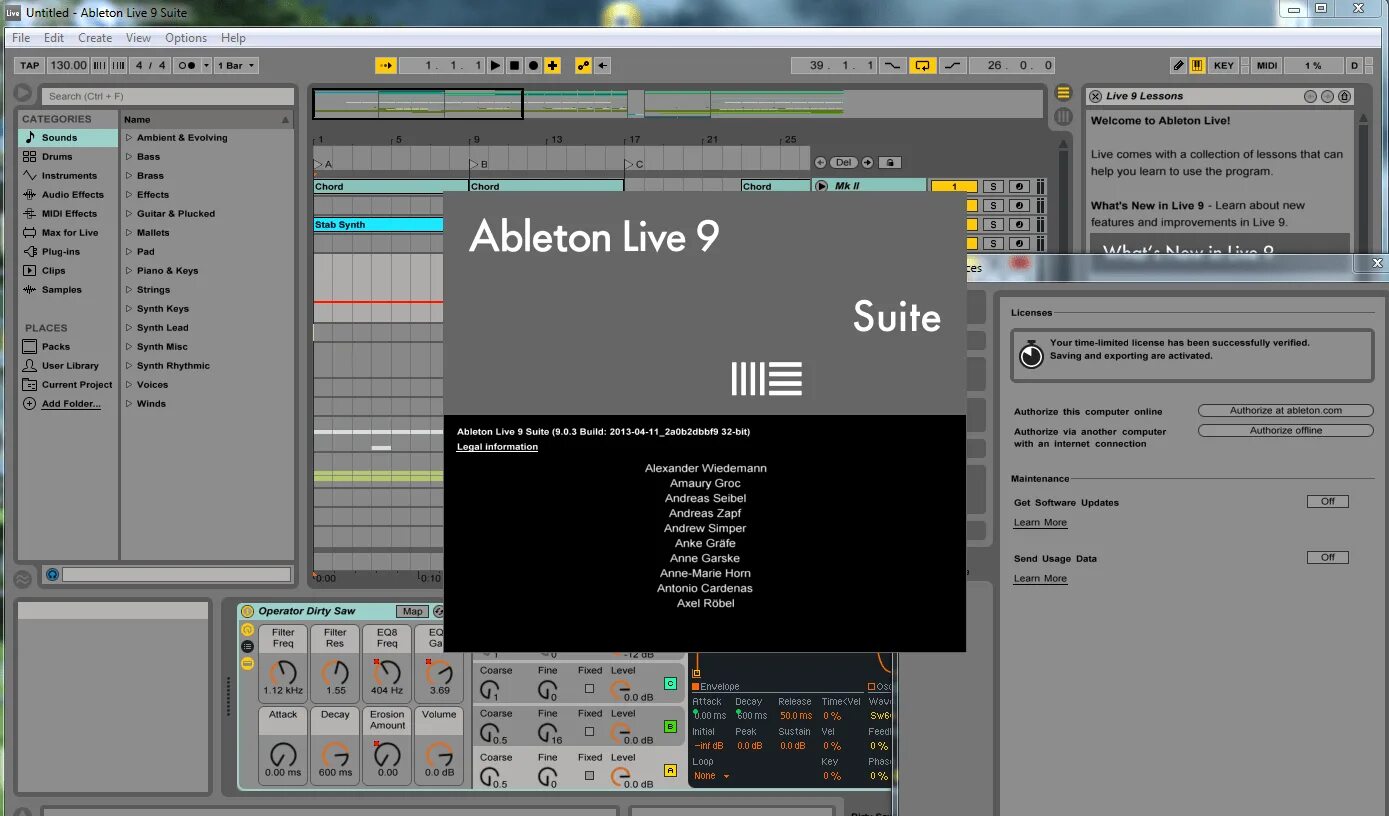
Task: Click the global Record button
Action: (x=533, y=65)
